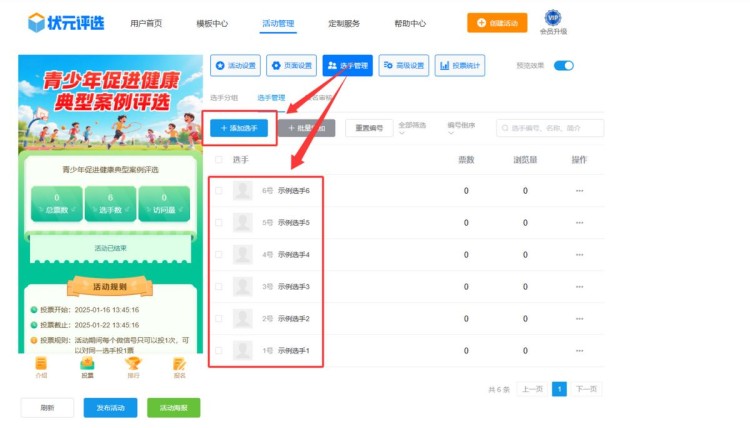Toggle the 预览效果 switch
Viewport: 750px width, 428px height.
(563, 66)
